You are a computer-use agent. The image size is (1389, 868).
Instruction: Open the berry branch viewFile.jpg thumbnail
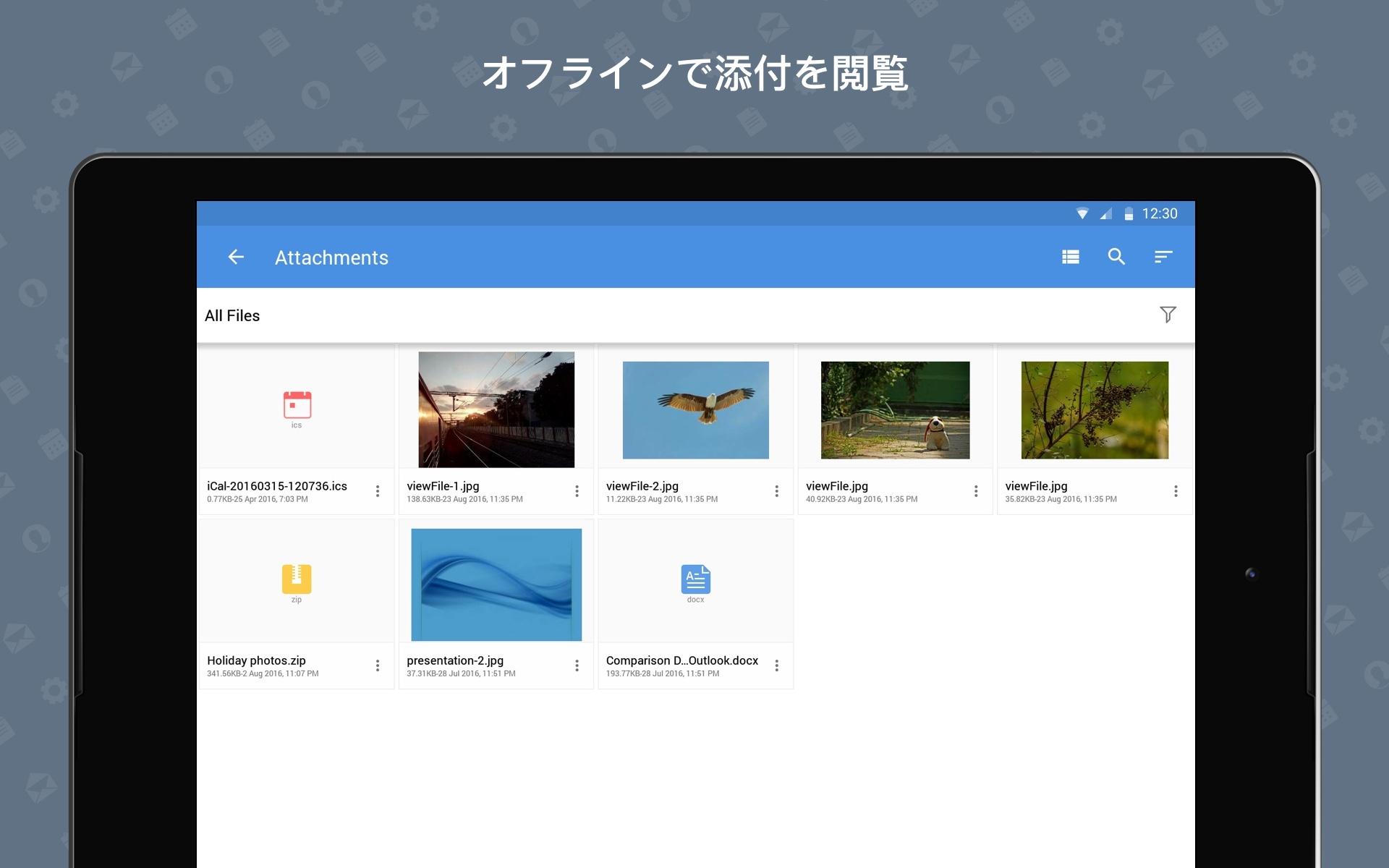click(x=1095, y=410)
